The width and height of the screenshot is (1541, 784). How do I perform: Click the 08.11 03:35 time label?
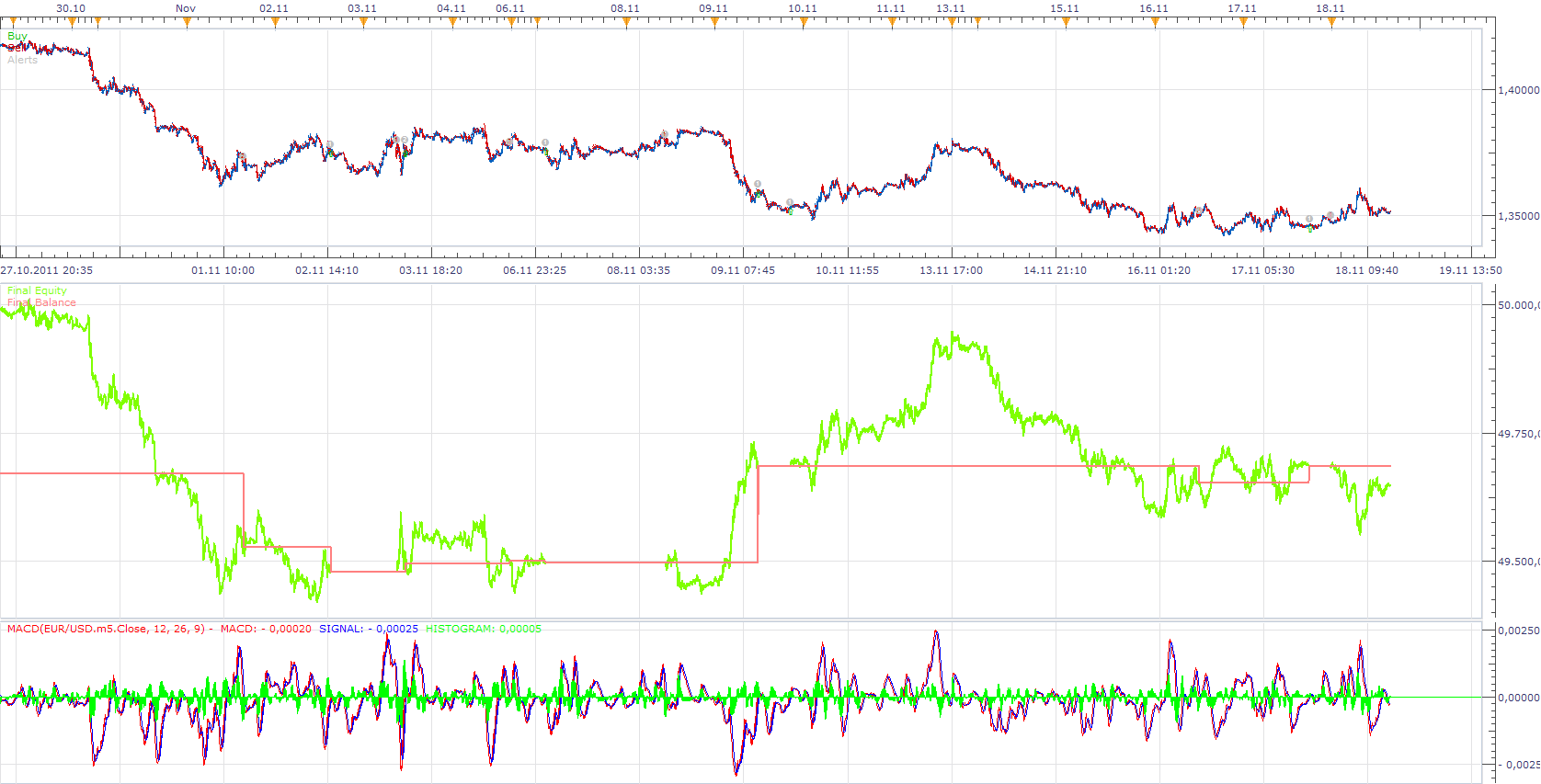coord(639,270)
